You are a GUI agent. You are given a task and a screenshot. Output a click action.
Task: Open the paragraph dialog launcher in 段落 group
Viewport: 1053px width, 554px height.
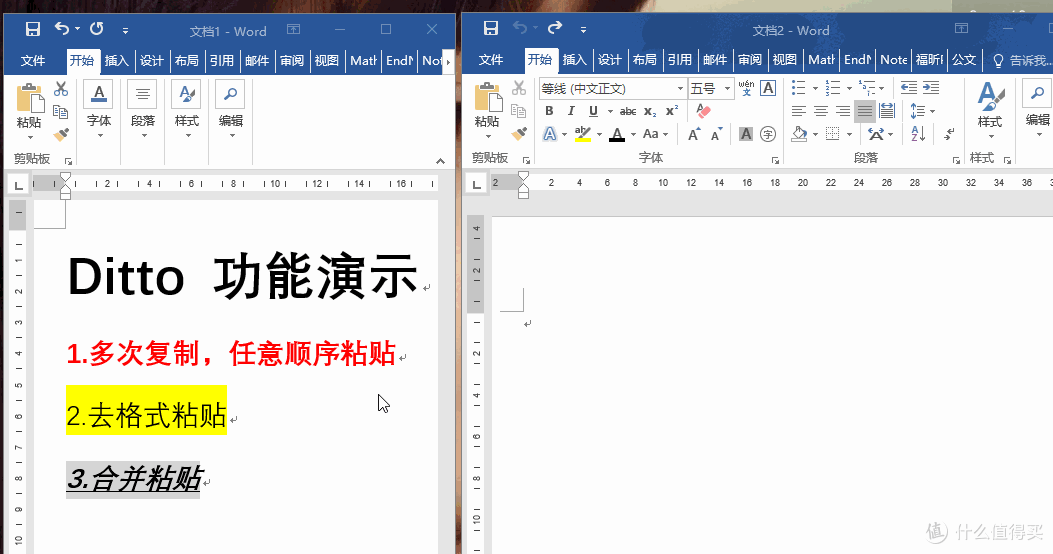pos(956,160)
